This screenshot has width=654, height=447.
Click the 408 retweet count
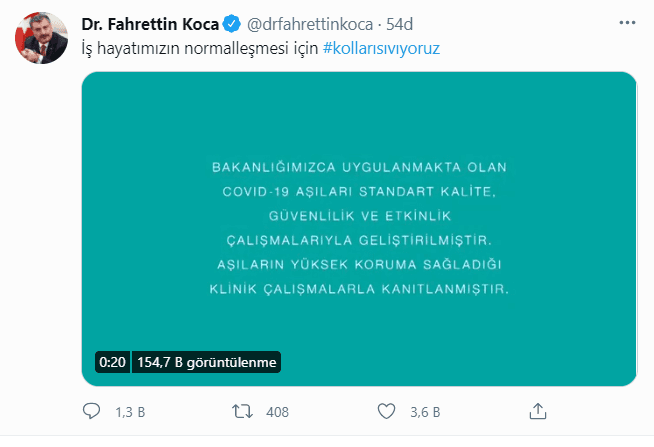click(x=278, y=410)
